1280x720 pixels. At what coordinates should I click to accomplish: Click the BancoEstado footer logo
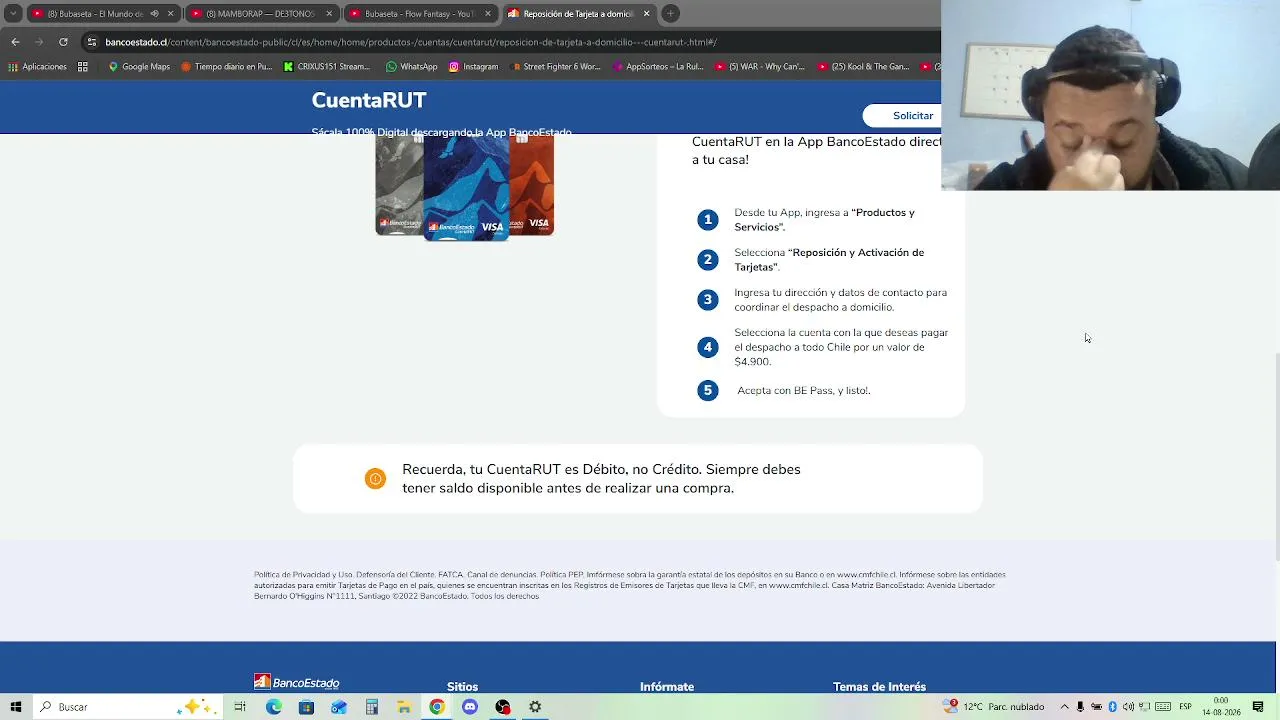tap(297, 682)
